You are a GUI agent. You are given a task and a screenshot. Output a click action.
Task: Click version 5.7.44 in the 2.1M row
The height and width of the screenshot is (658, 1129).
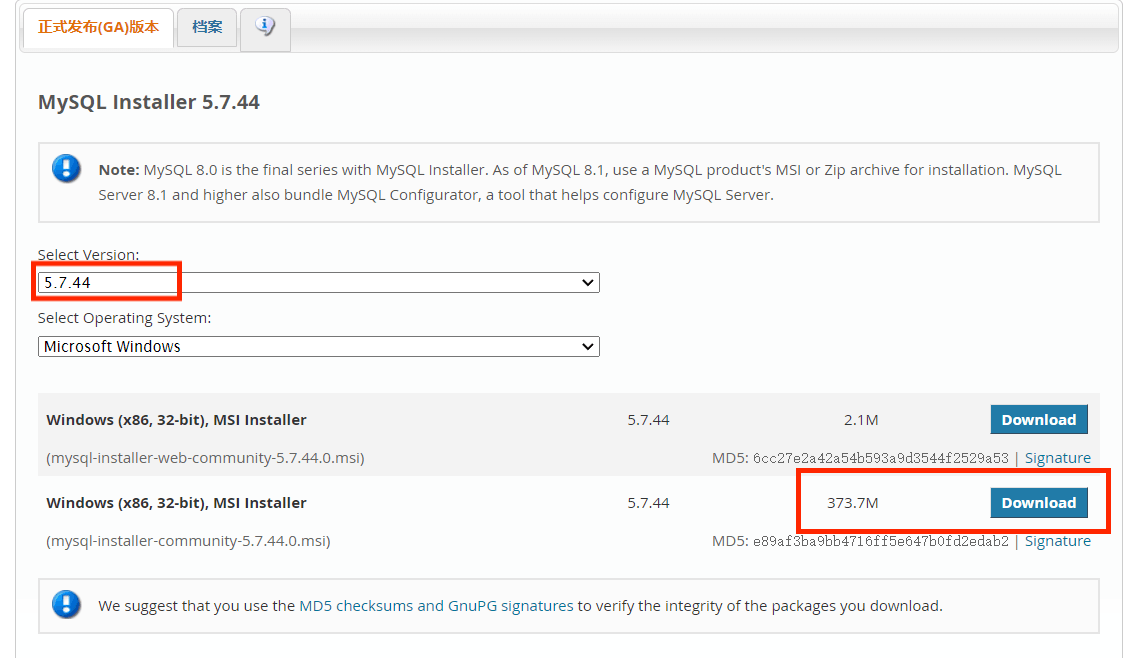tap(648, 420)
